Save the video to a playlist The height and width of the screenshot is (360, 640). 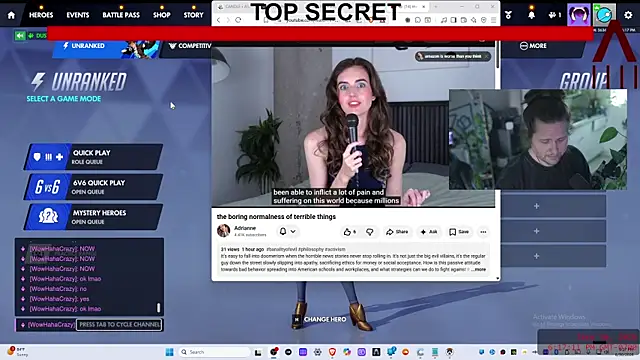[459, 232]
